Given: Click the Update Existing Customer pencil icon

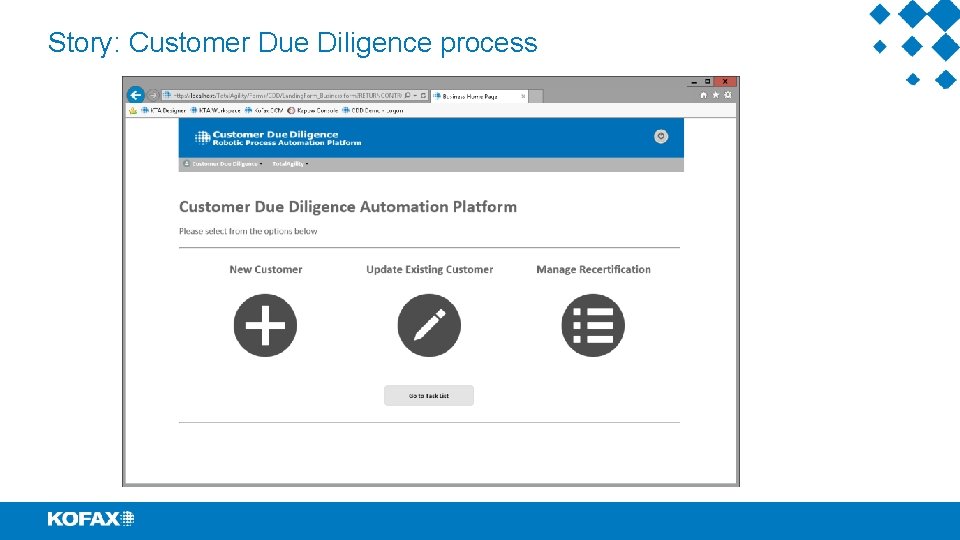Looking at the screenshot, I should pyautogui.click(x=429, y=325).
